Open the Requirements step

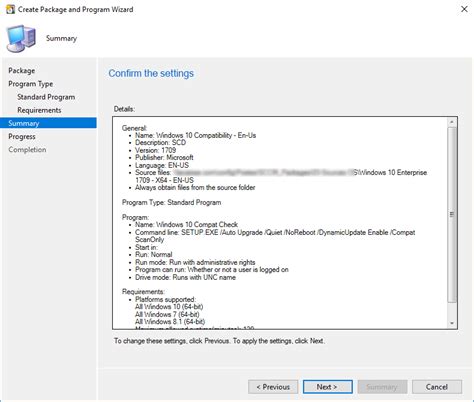point(39,110)
